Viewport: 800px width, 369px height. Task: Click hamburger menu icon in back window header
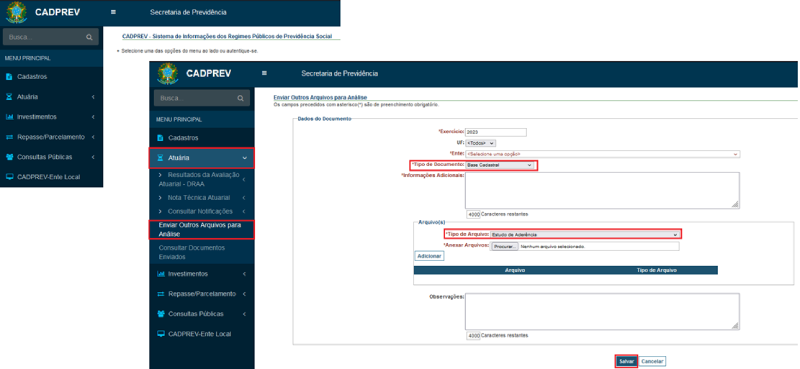click(x=113, y=12)
